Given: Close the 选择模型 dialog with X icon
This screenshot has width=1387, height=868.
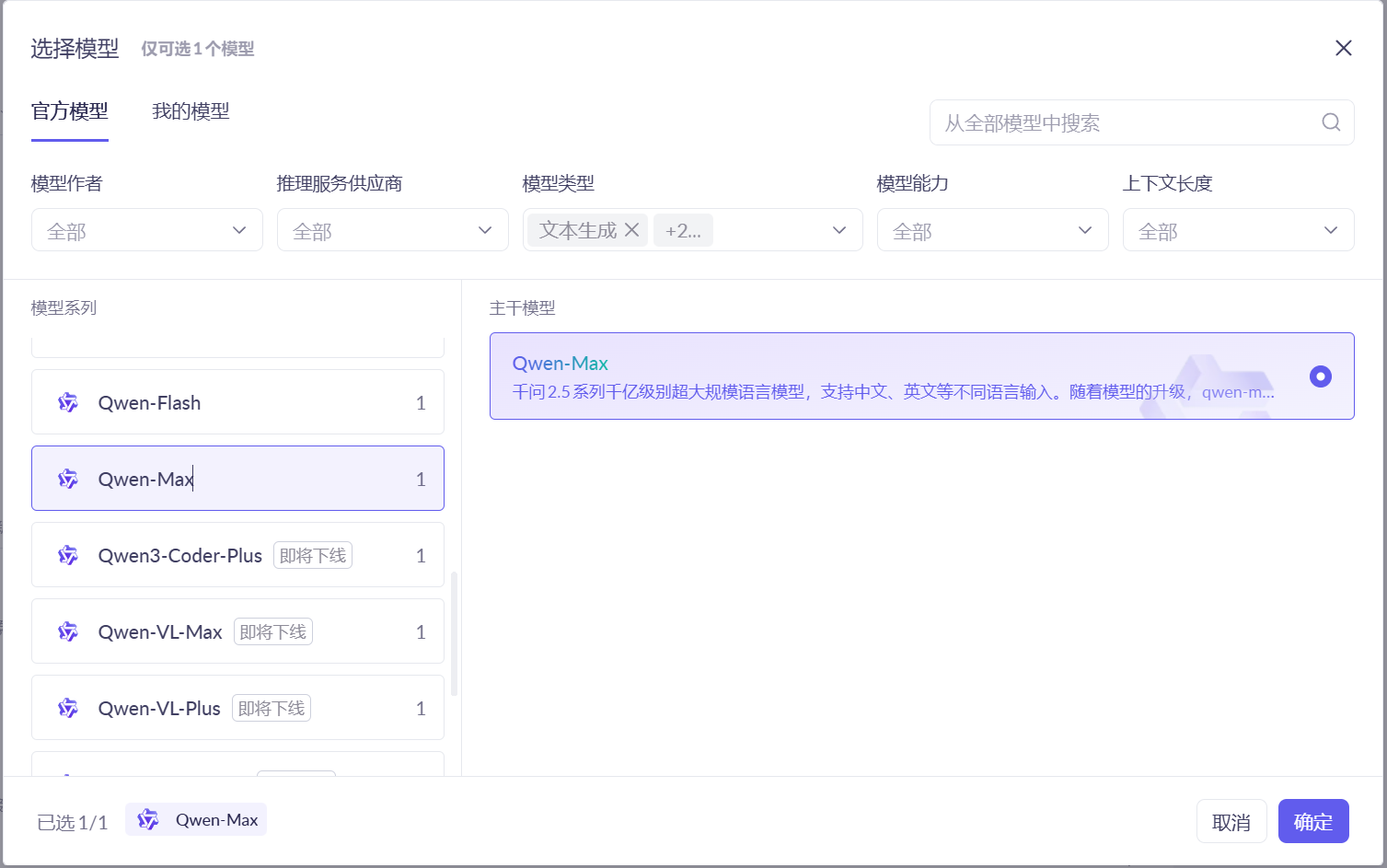Looking at the screenshot, I should pyautogui.click(x=1344, y=48).
